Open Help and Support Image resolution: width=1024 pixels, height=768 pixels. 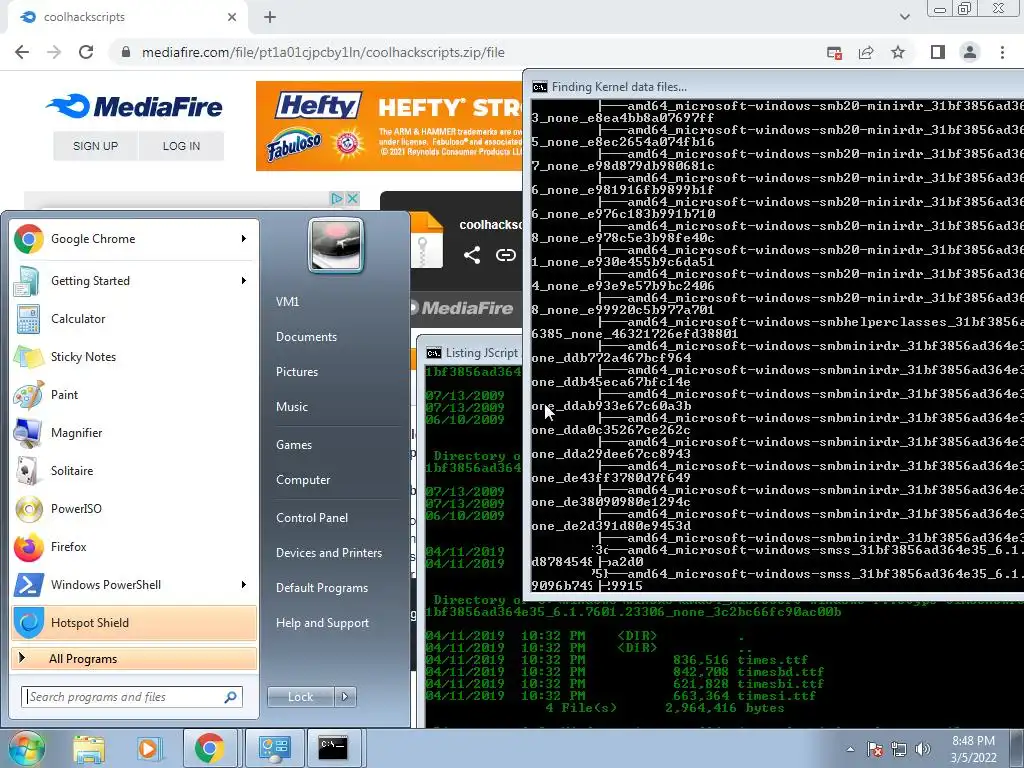point(323,623)
